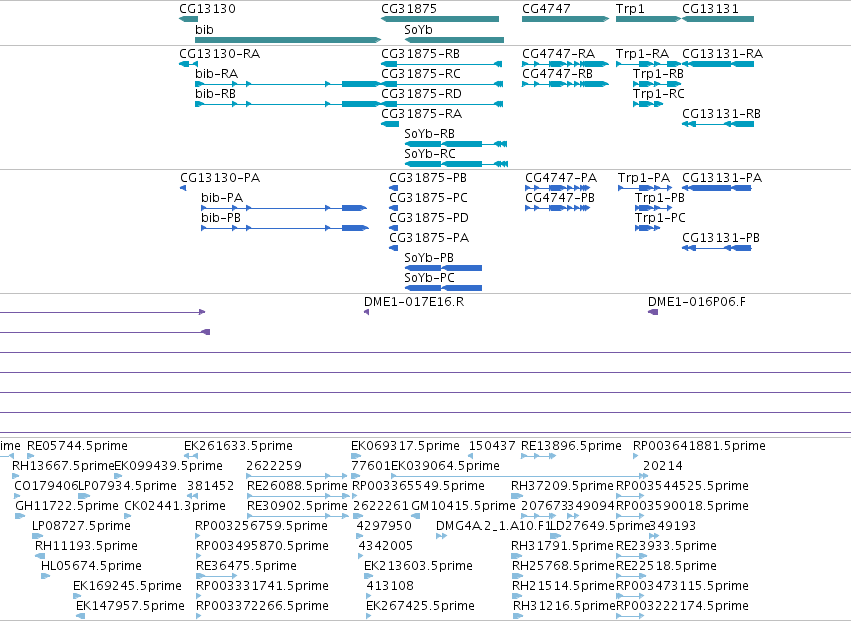Image resolution: width=851 pixels, height=621 pixels.
Task: Select the CG13131-RA transcript
Action: (x=718, y=64)
